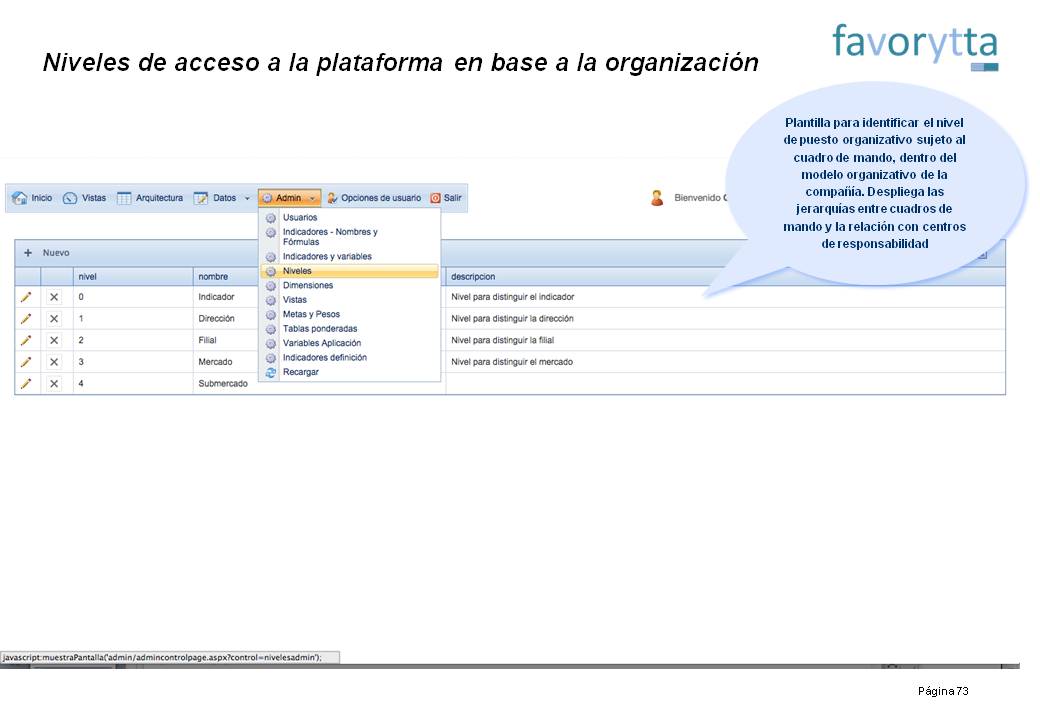This screenshot has width=1040, height=720.
Task: Click the user avatar beside Bienvenido
Action: tap(657, 198)
